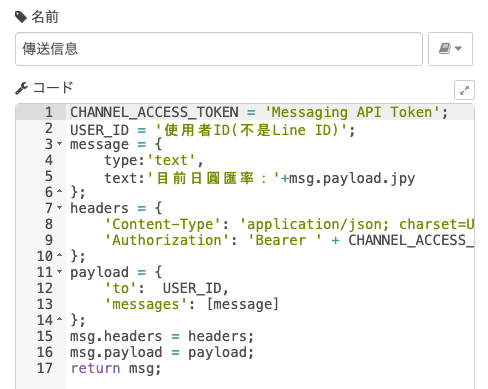The image size is (488, 389).
Task: Click the 'to' key on line 12
Action: tap(121, 288)
